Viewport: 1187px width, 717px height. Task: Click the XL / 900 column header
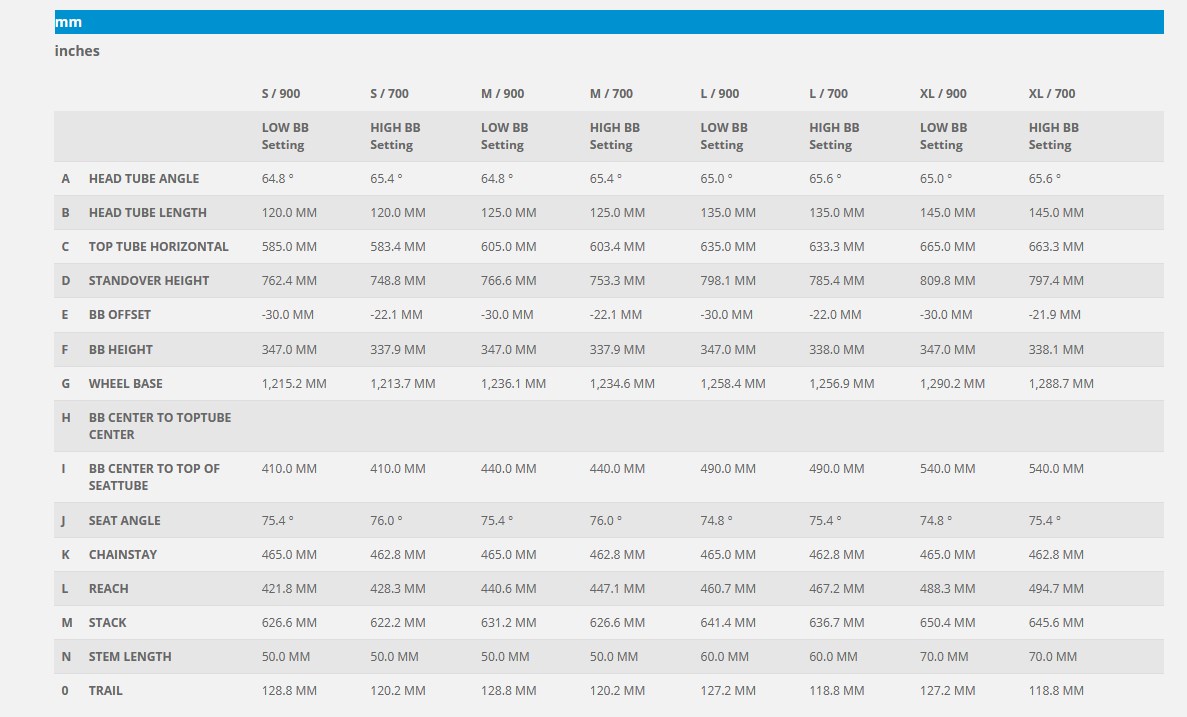pos(943,94)
